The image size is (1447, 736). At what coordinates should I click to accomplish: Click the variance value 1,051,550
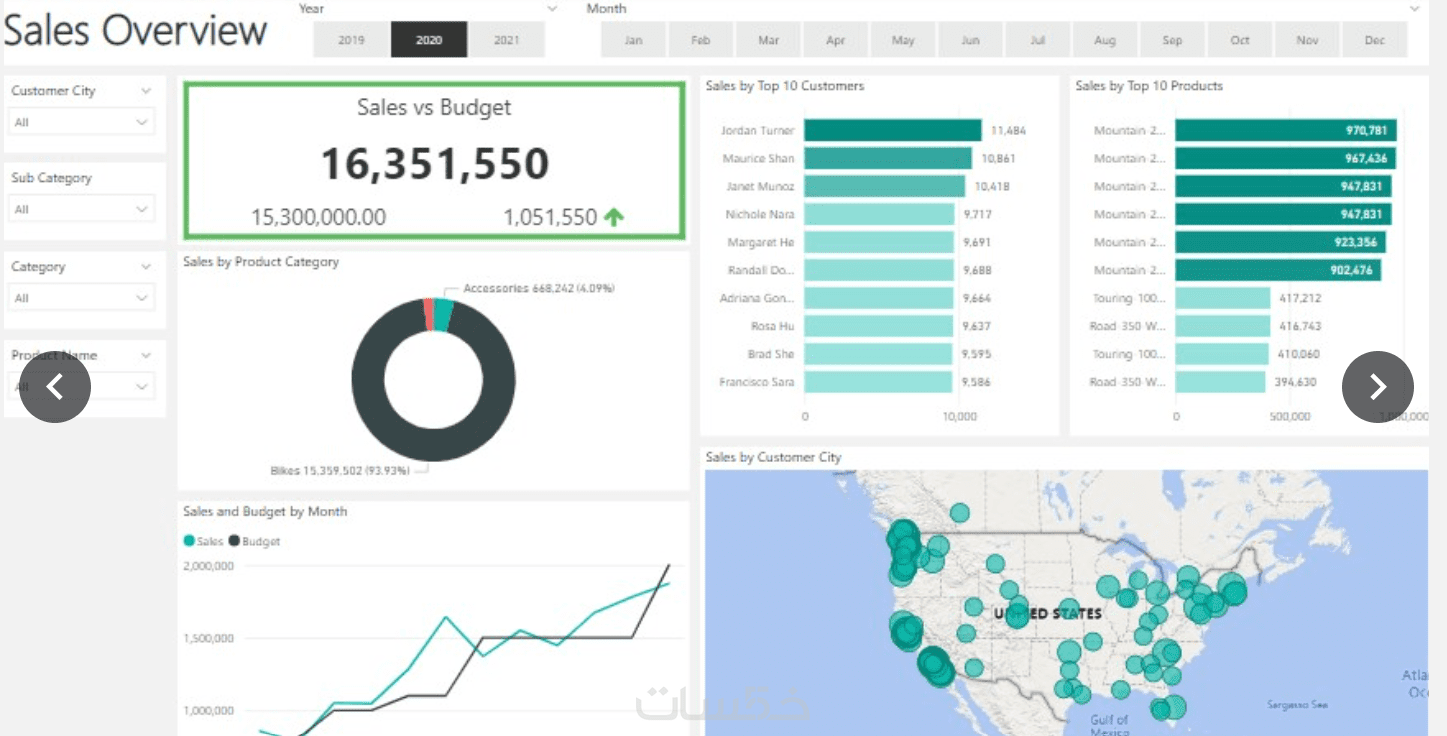(550, 217)
